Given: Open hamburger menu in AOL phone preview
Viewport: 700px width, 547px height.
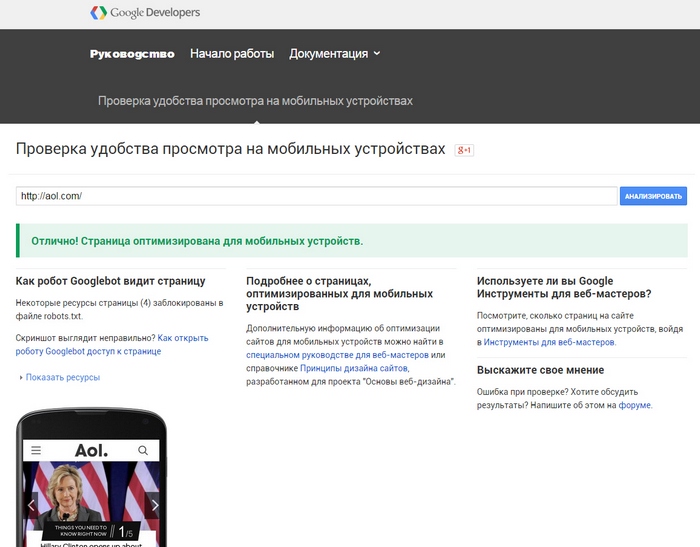Looking at the screenshot, I should (36, 450).
